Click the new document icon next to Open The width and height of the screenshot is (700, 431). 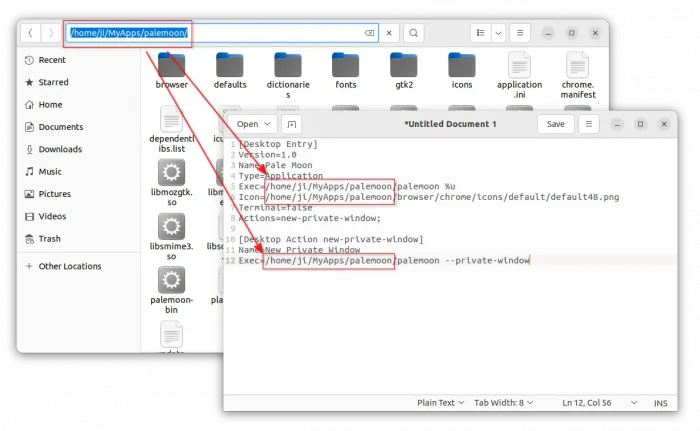(x=291, y=124)
